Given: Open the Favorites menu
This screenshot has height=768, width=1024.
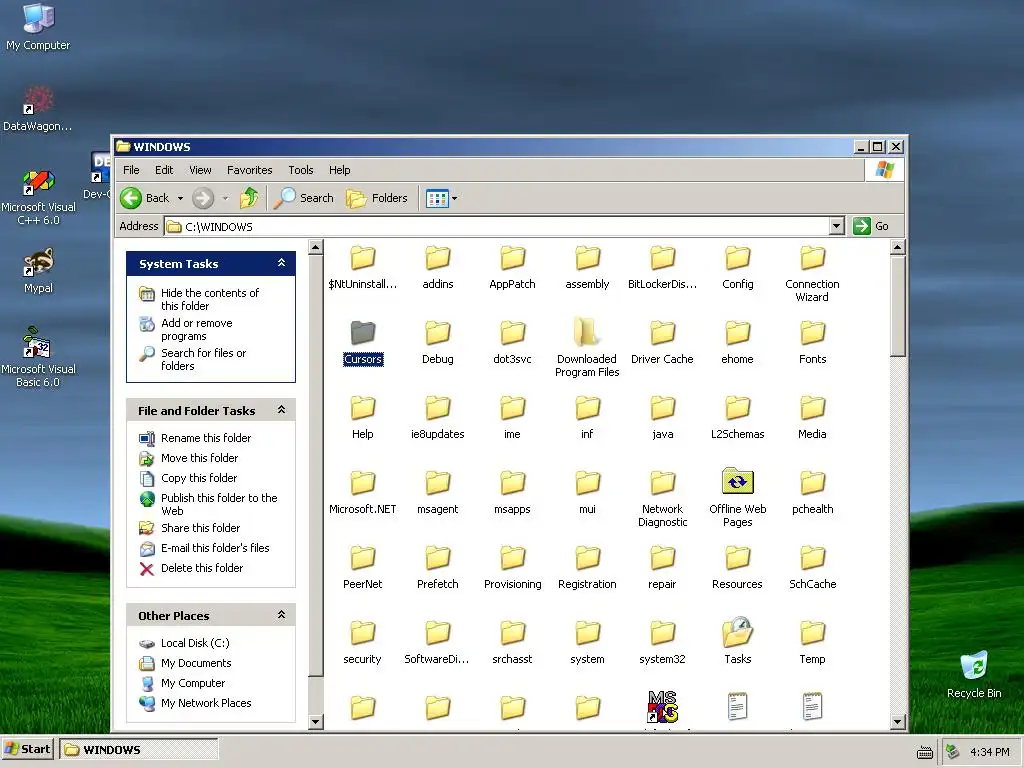Looking at the screenshot, I should click(x=249, y=170).
